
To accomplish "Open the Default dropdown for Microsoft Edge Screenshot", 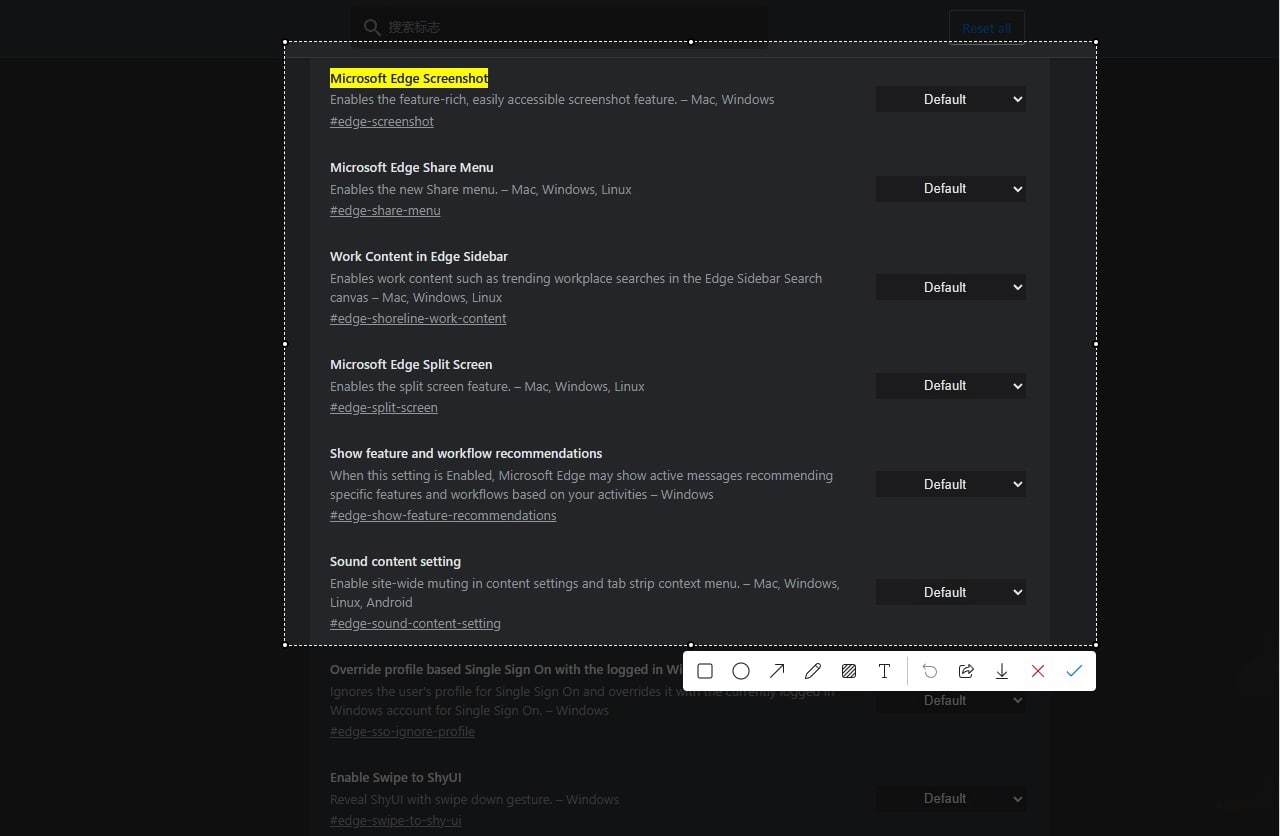I will click(x=951, y=99).
